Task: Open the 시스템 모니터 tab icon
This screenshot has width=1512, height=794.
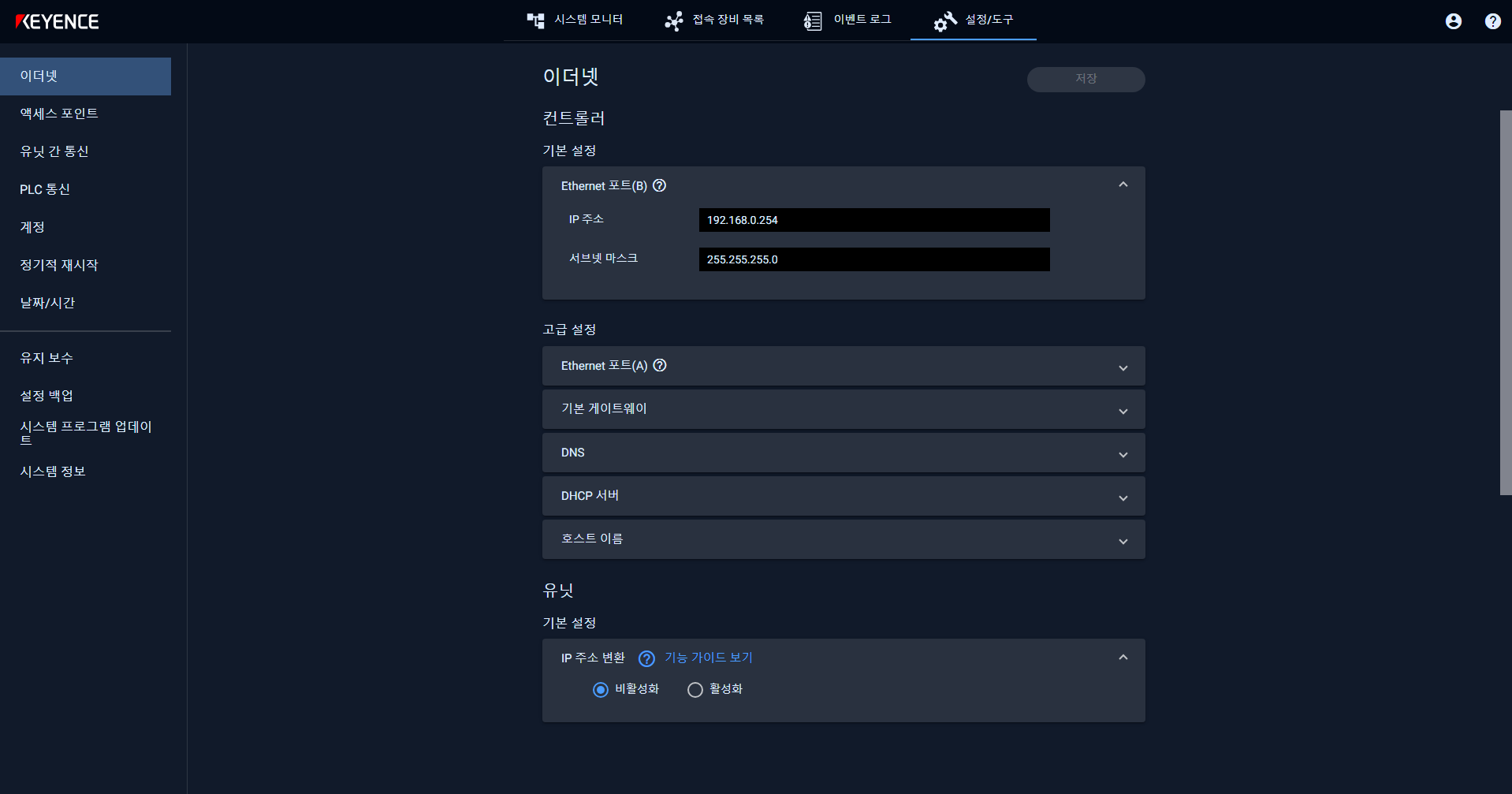Action: pyautogui.click(x=535, y=21)
